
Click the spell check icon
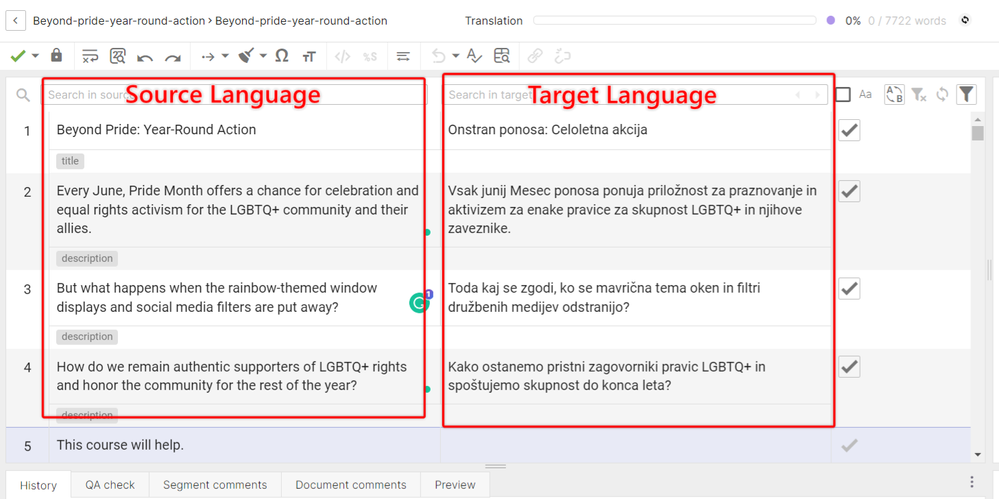tap(474, 56)
